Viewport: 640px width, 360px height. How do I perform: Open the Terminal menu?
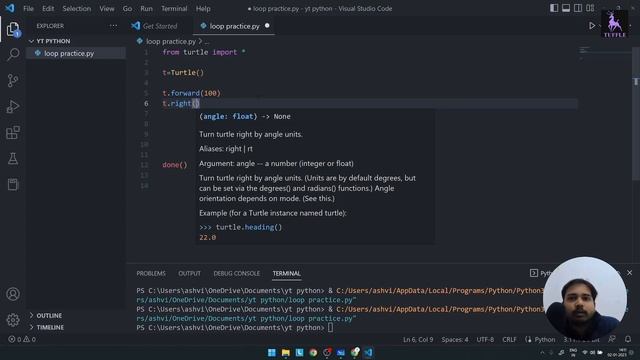174,9
